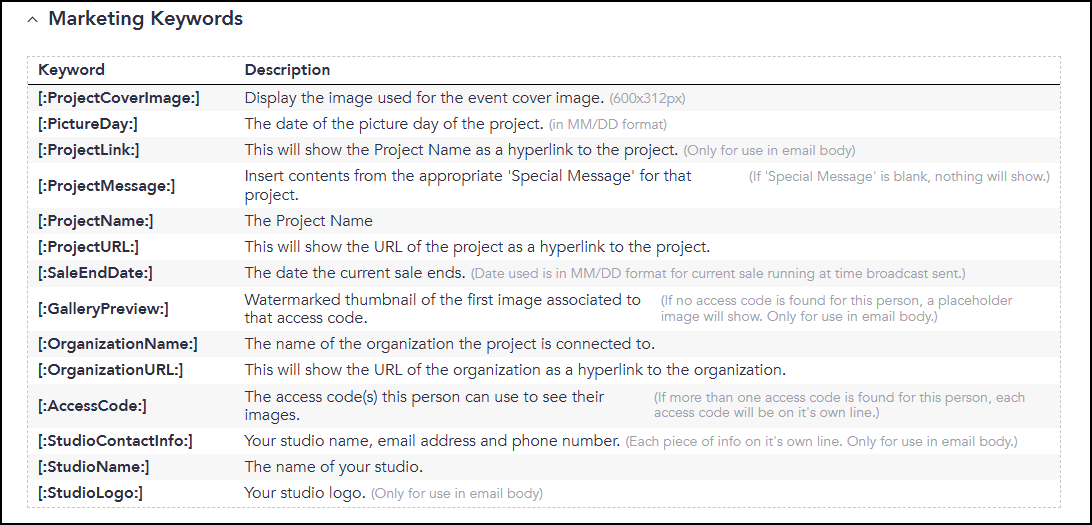This screenshot has height=525, width=1092.
Task: Select the [:OrganizationName:] keyword
Action: pyautogui.click(x=118, y=344)
